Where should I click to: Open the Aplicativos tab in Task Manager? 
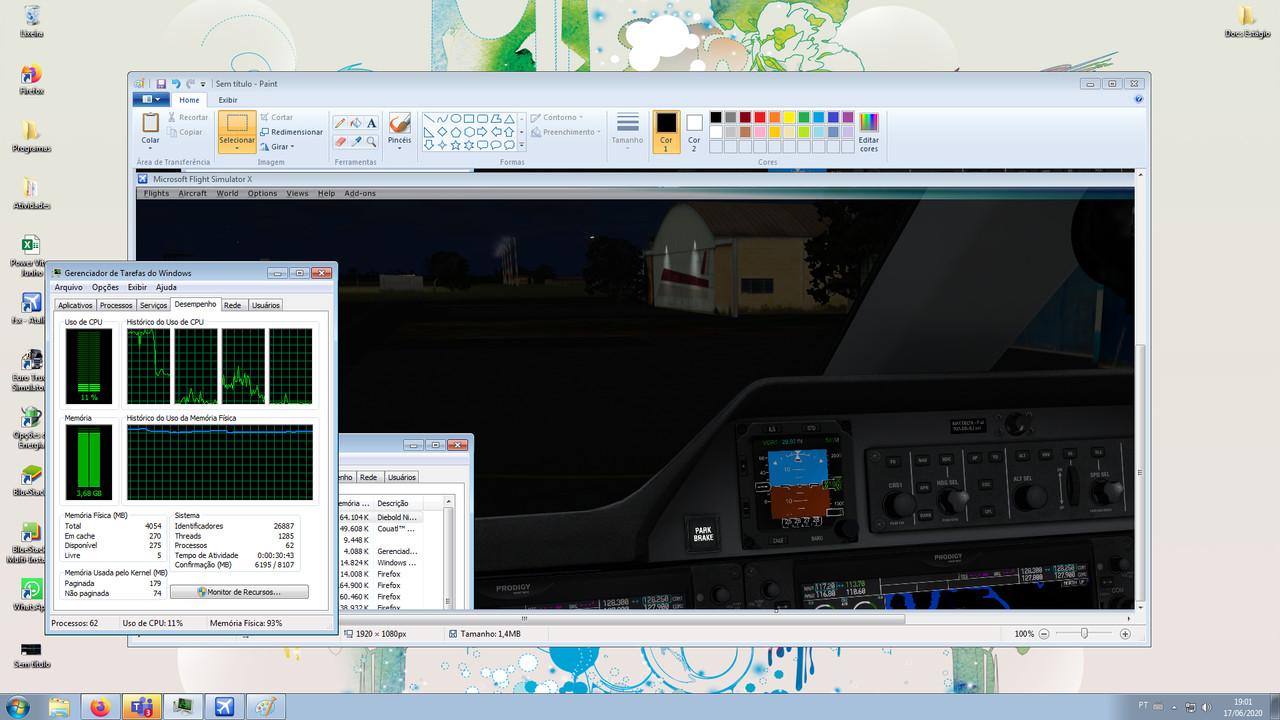[x=75, y=305]
